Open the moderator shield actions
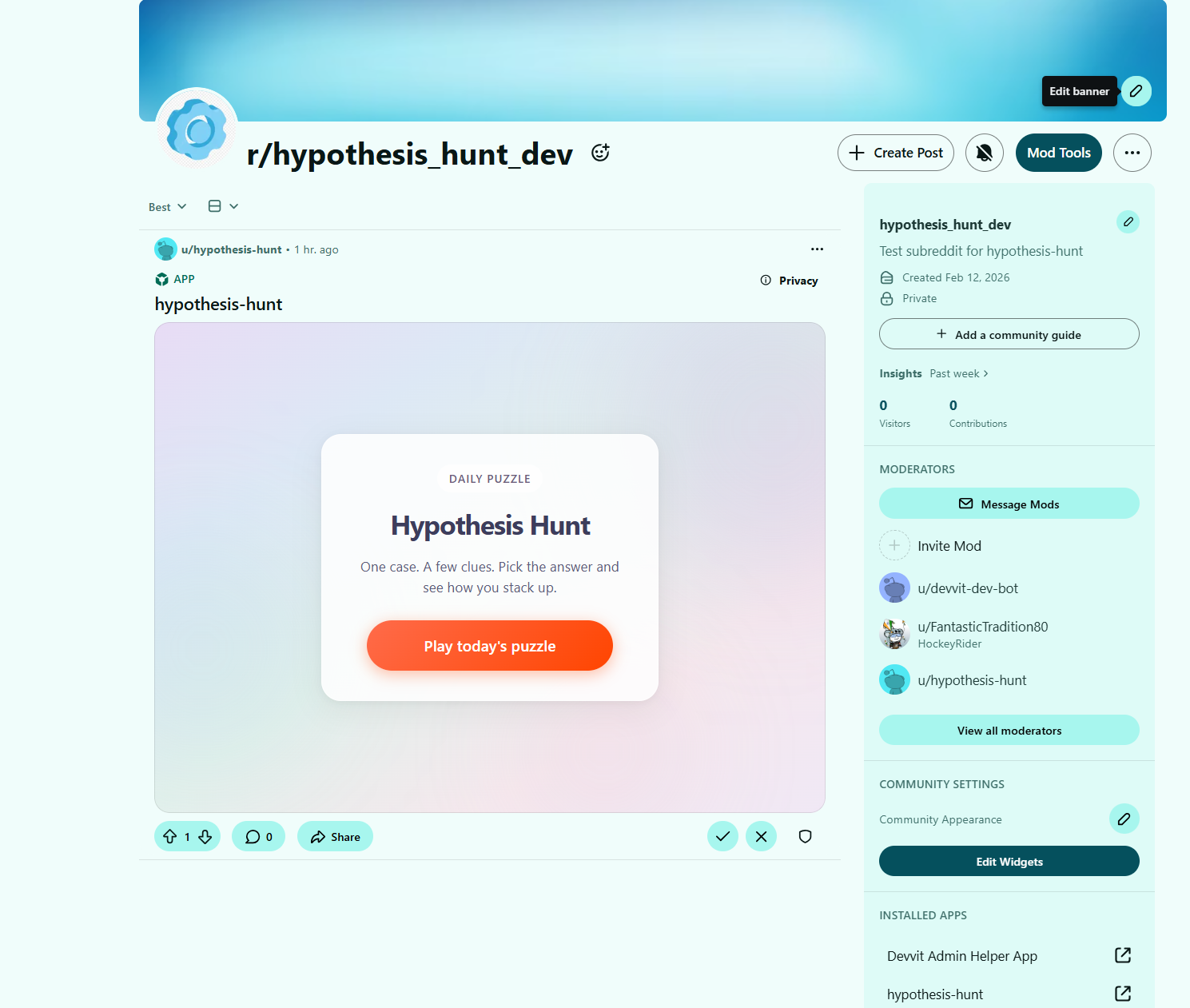The height and width of the screenshot is (1008, 1190). coord(805,836)
